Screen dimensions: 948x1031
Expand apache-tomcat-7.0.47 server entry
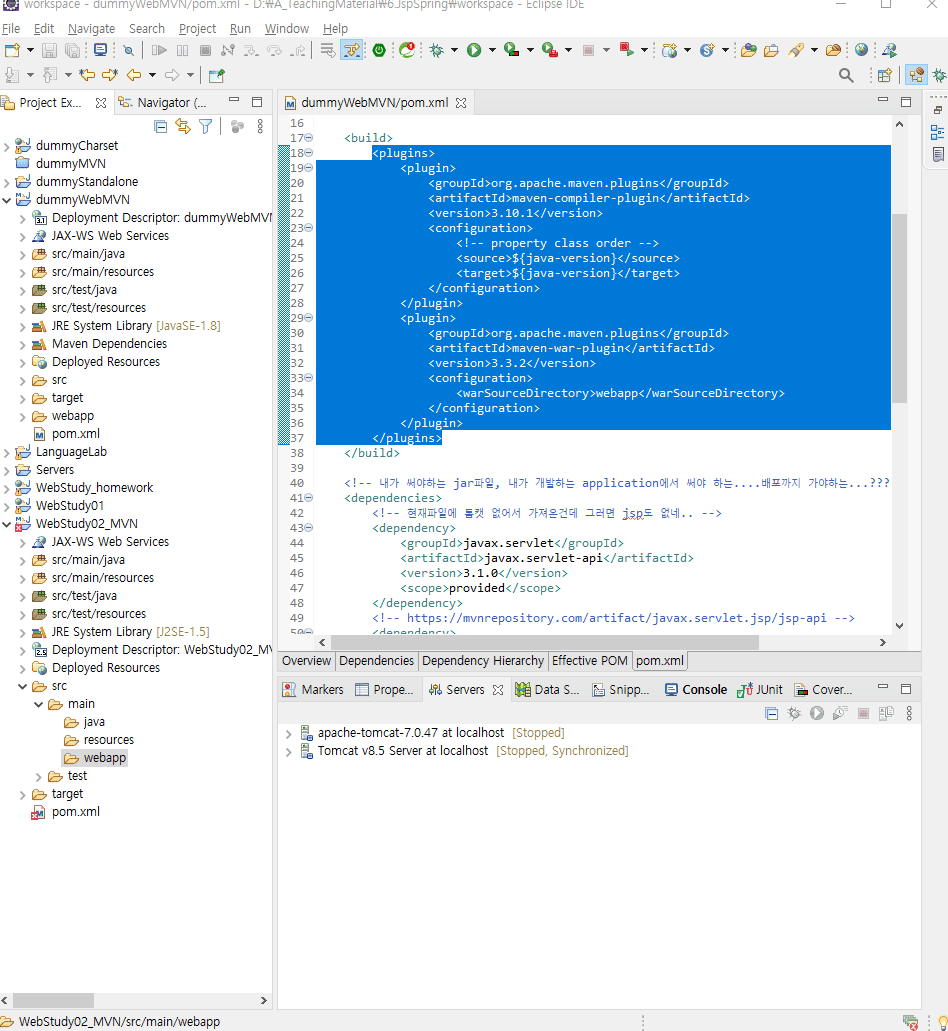click(x=288, y=734)
